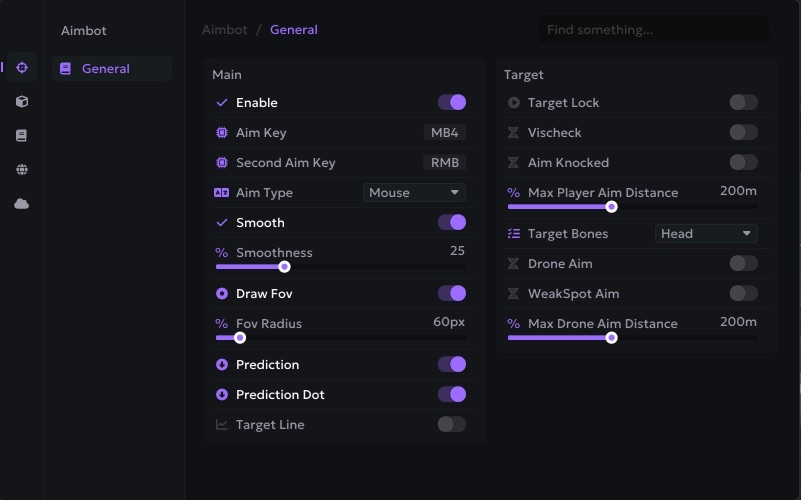The height and width of the screenshot is (500, 801).
Task: Open the cube icon sidebar section
Action: (22, 102)
